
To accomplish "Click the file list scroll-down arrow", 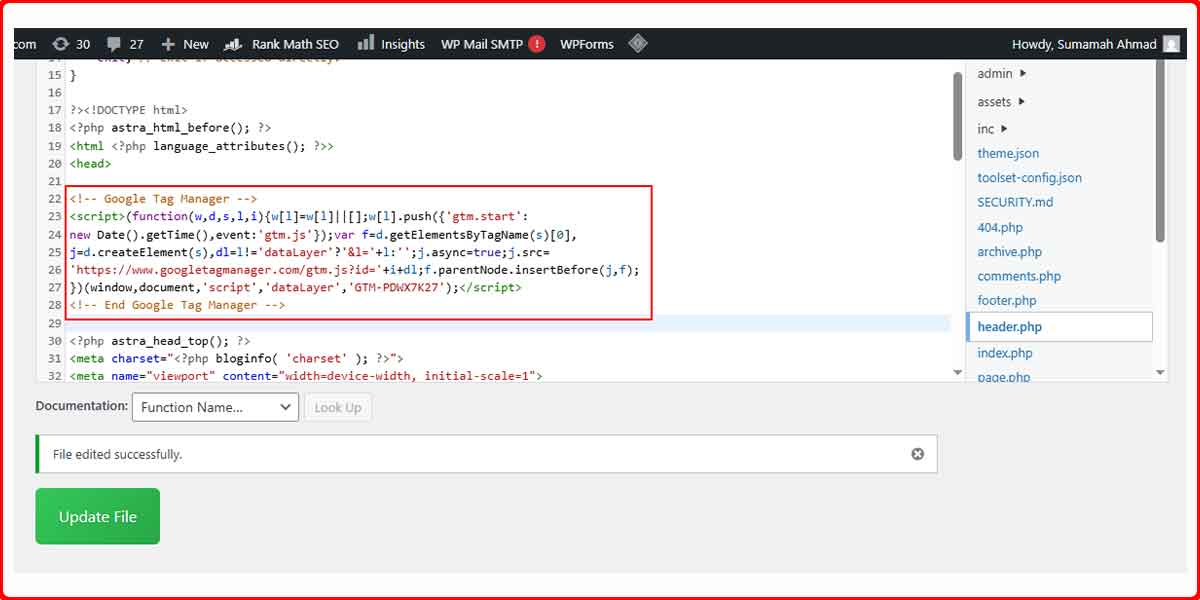I will click(x=1160, y=373).
